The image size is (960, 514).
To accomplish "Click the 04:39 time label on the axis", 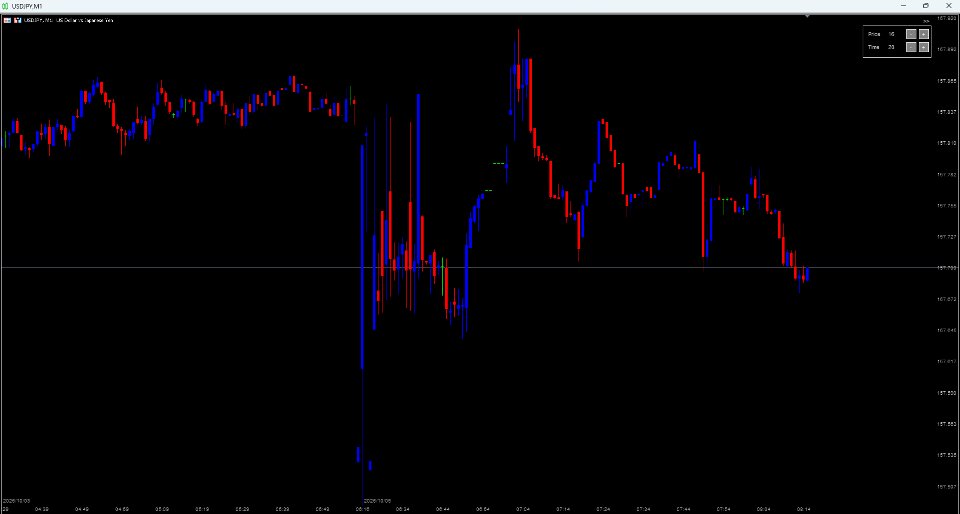I will point(42,508).
